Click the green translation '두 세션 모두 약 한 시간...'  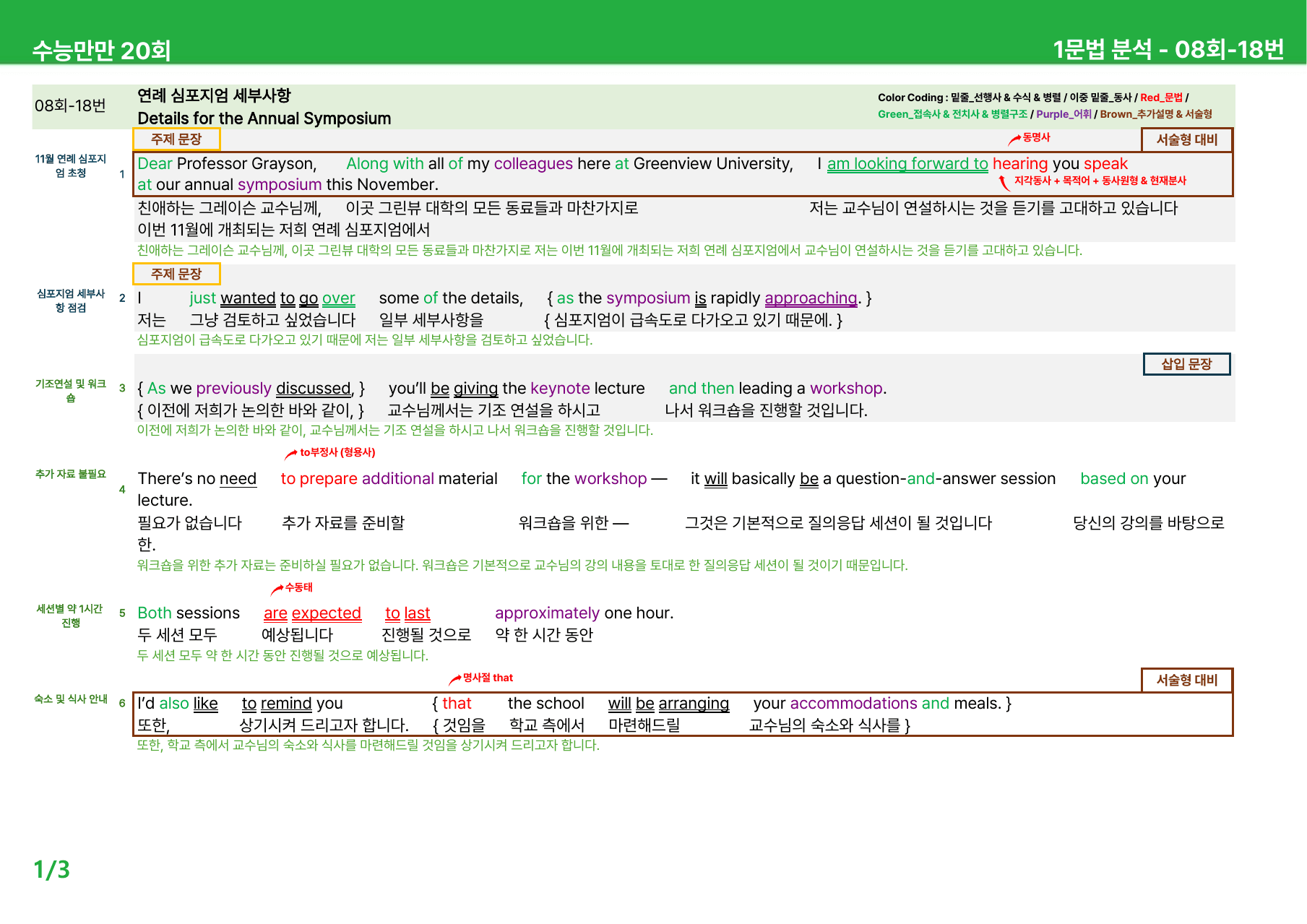(x=282, y=655)
